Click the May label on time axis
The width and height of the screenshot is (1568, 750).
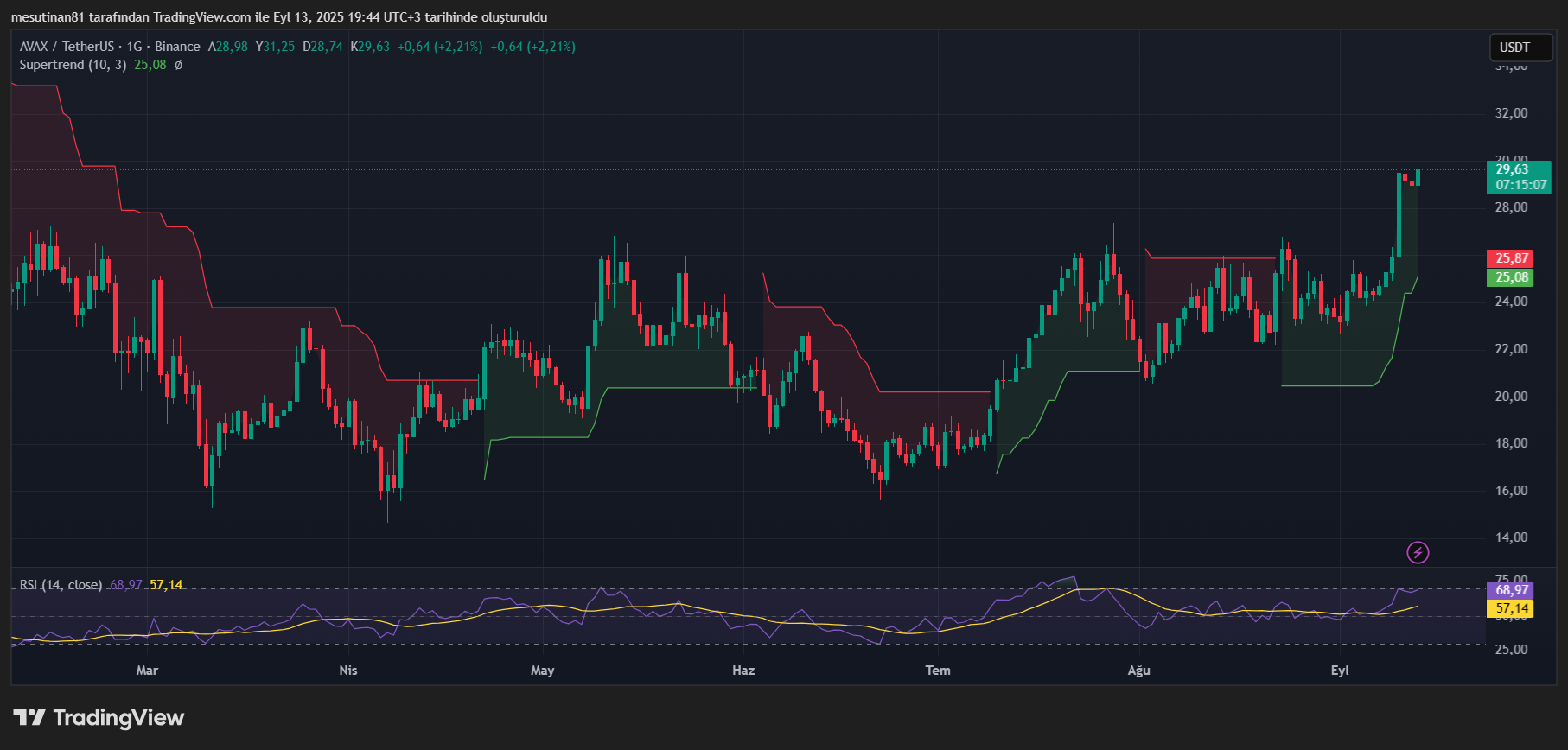(x=542, y=671)
